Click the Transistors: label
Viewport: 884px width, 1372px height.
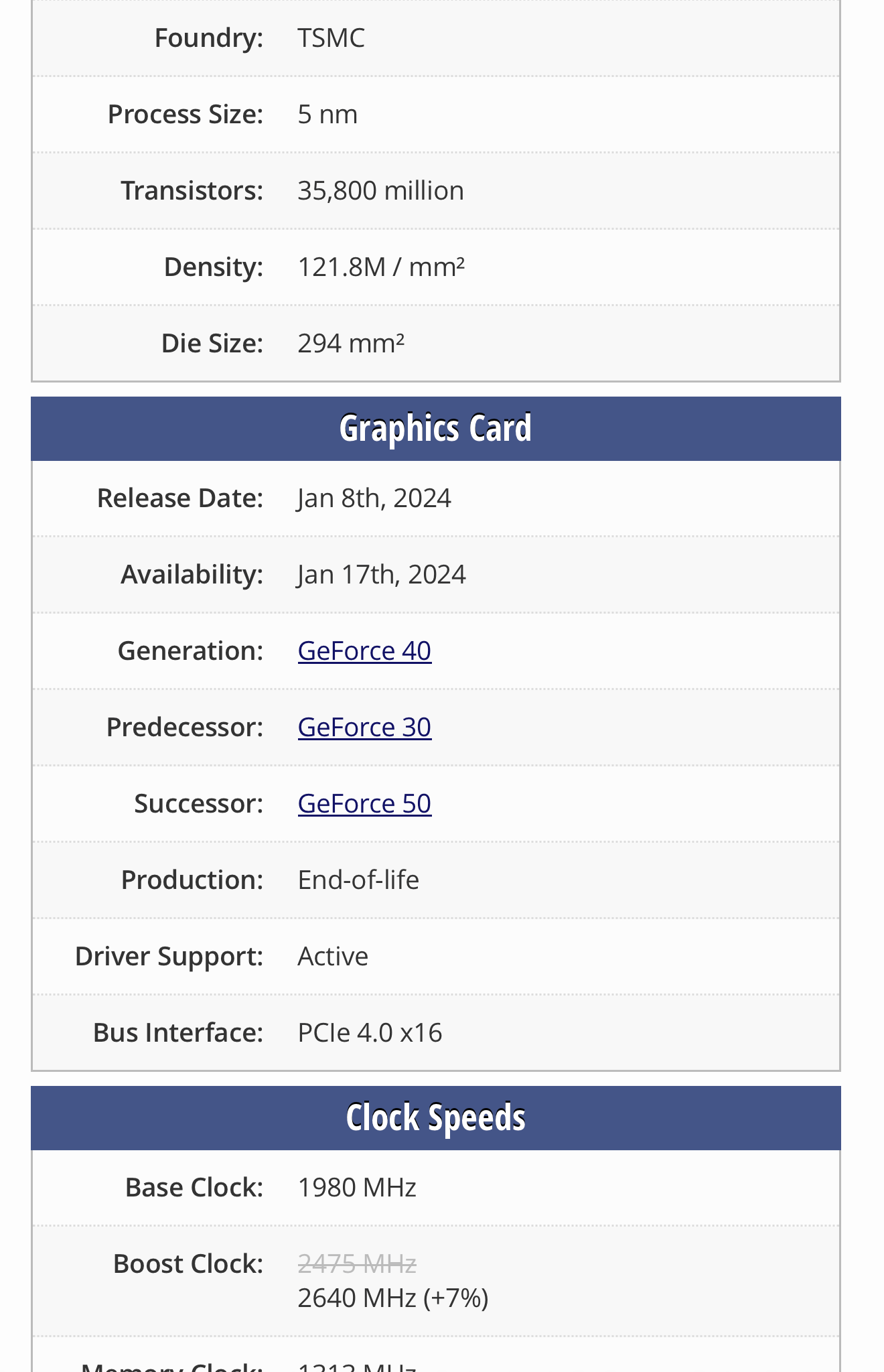pyautogui.click(x=192, y=191)
